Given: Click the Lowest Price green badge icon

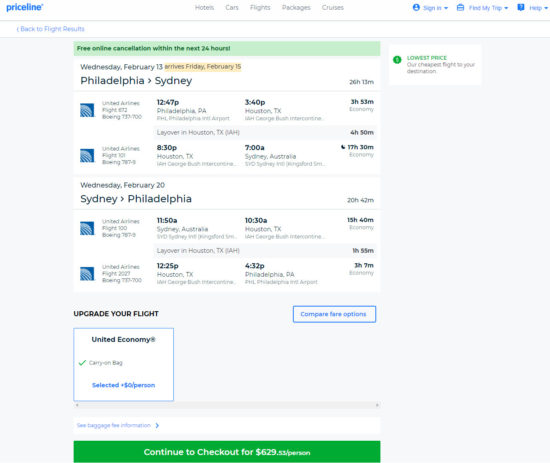Looking at the screenshot, I should [397, 60].
